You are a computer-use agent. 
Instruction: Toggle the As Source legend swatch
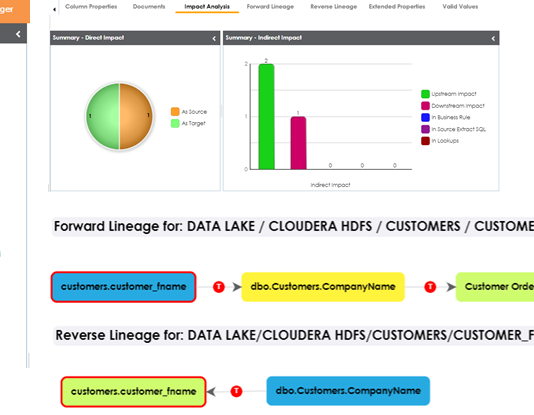pyautogui.click(x=175, y=112)
